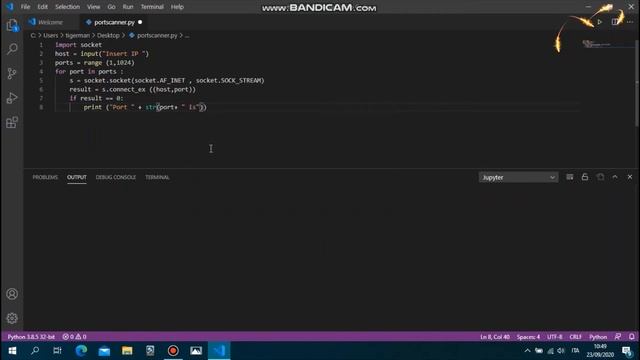Open the Selection menu
640x360 pixels.
coord(67,7)
